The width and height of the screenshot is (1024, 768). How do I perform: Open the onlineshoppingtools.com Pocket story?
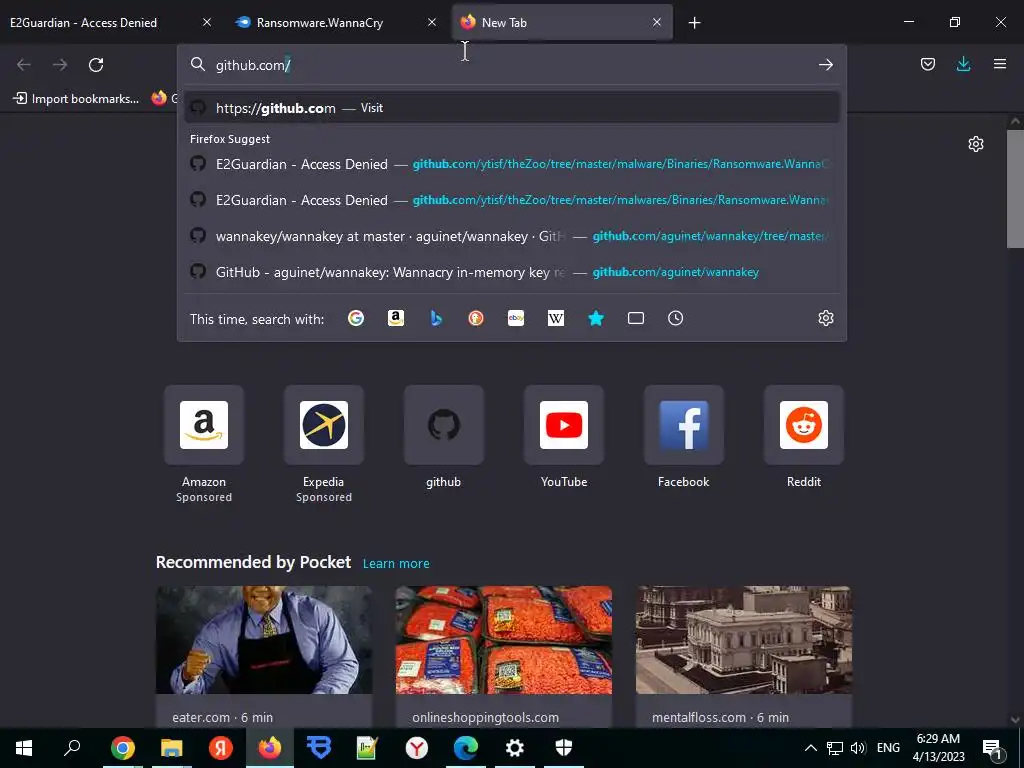pos(504,656)
